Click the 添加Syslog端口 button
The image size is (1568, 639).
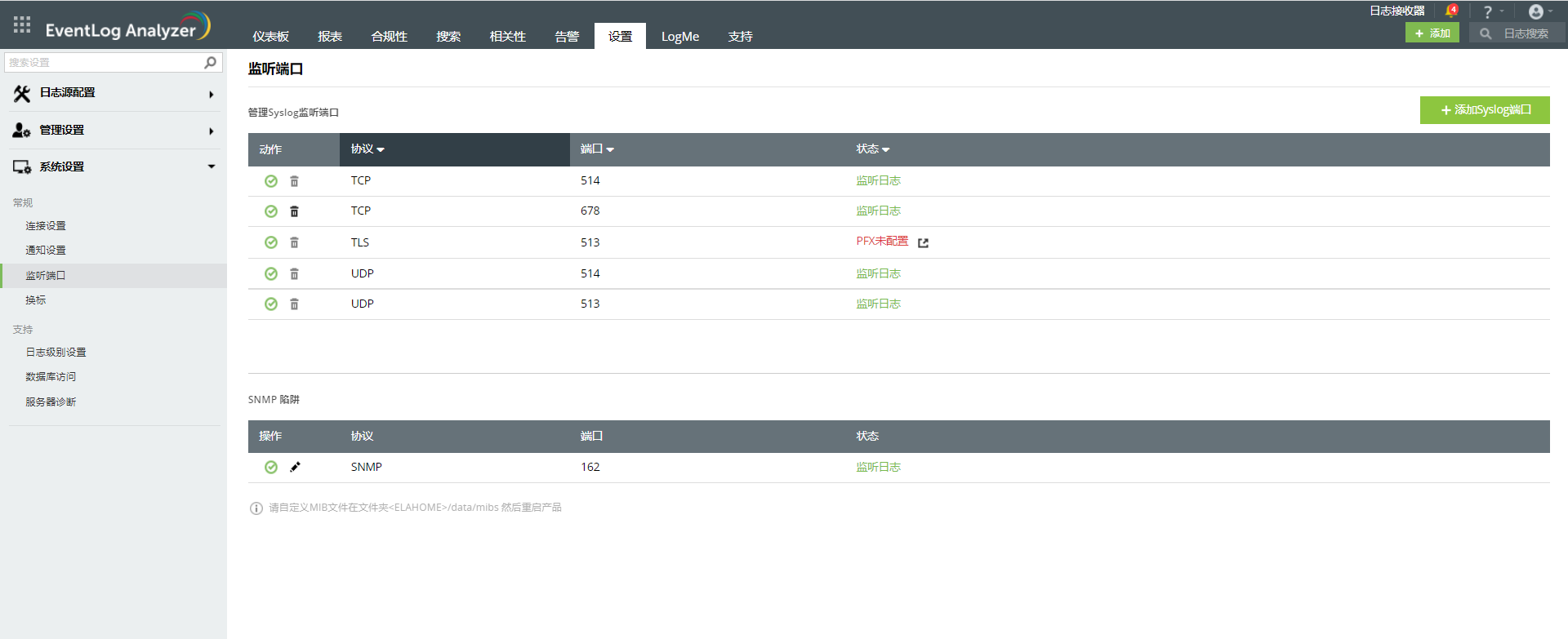point(1485,110)
